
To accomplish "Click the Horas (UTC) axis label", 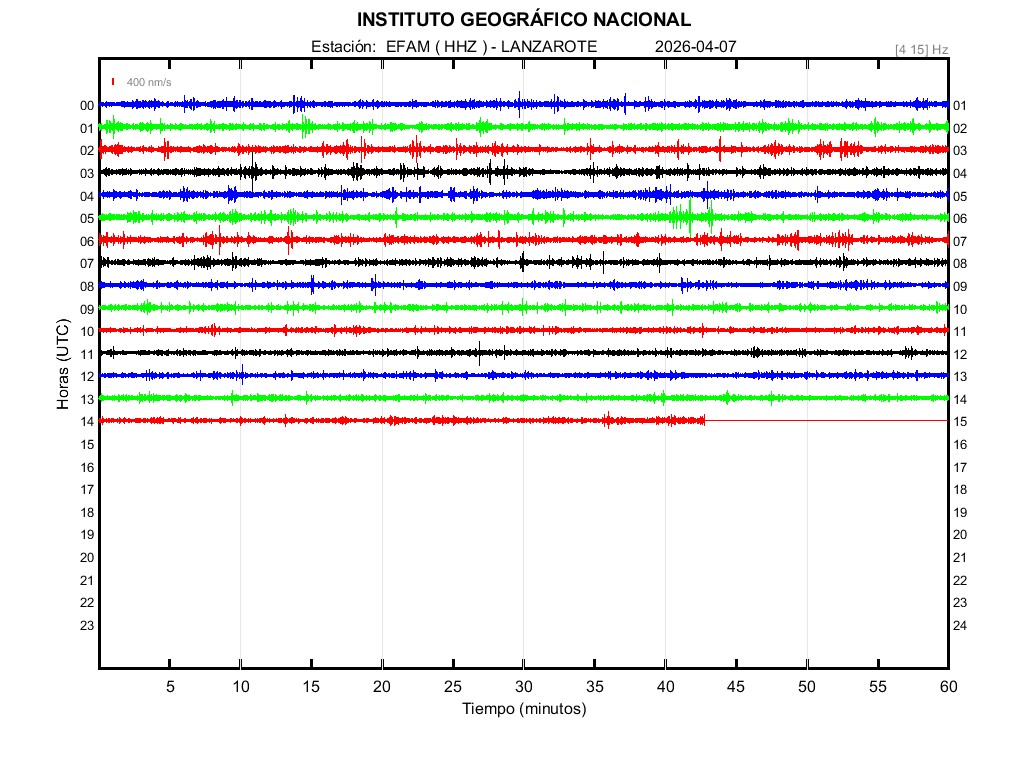I will [x=63, y=365].
